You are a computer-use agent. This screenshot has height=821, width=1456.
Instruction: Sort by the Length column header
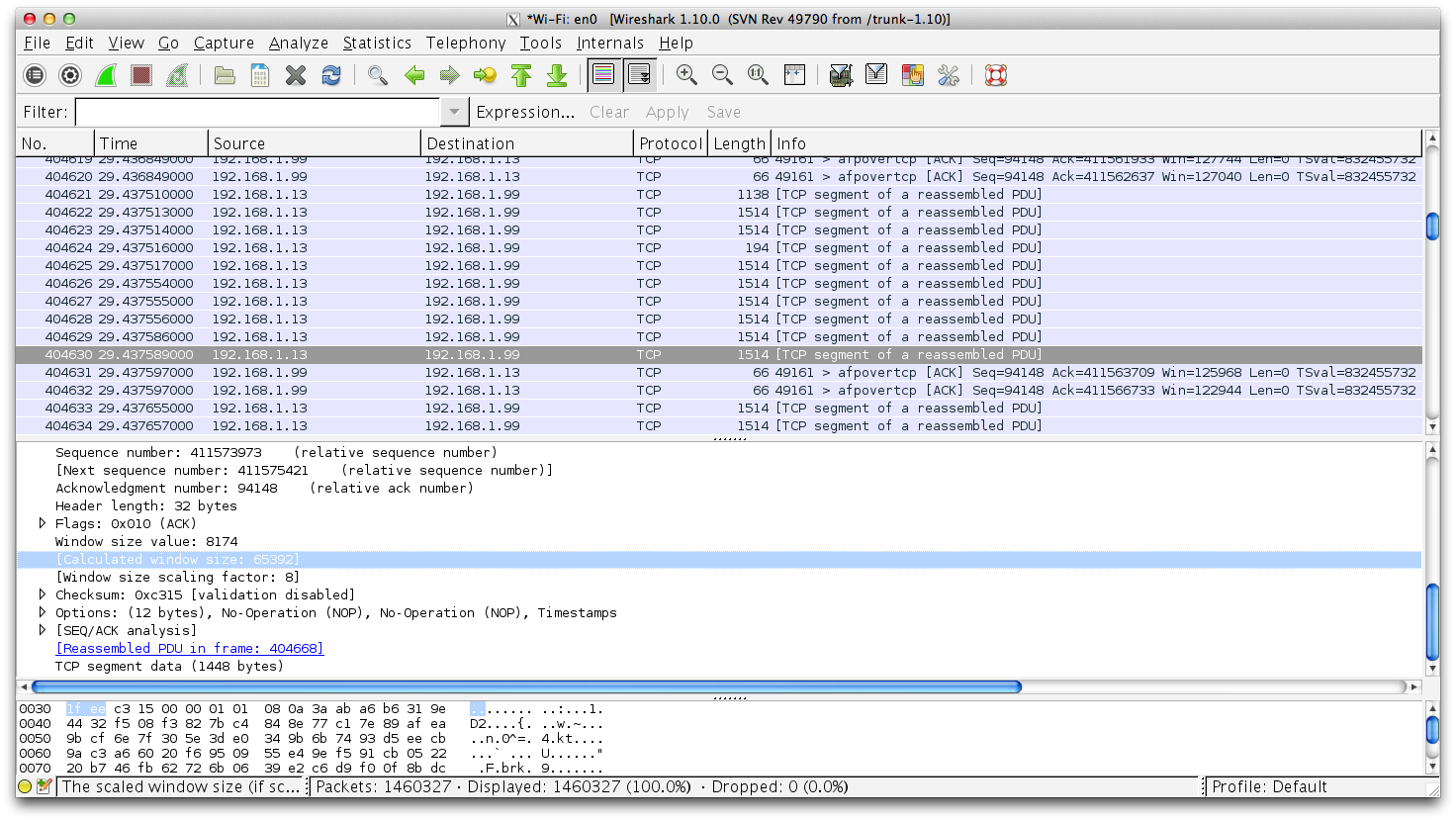(739, 143)
